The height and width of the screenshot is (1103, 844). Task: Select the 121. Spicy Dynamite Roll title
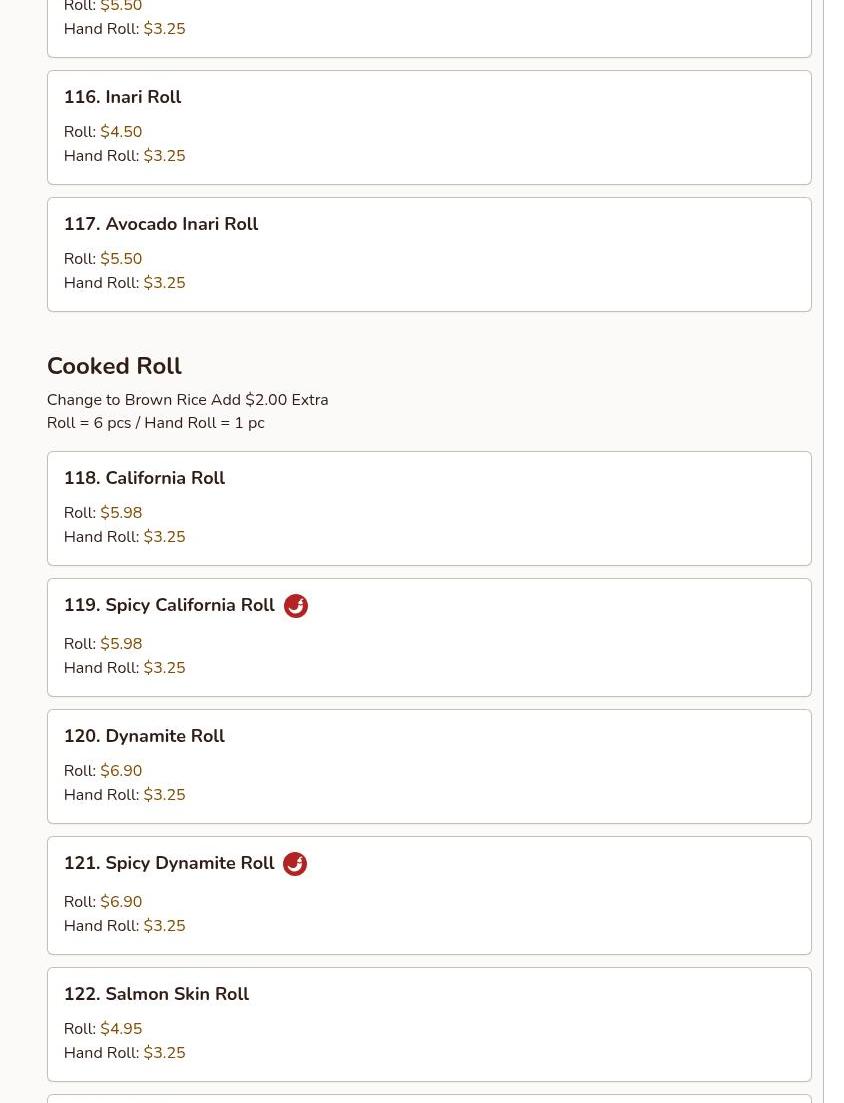[x=168, y=863]
